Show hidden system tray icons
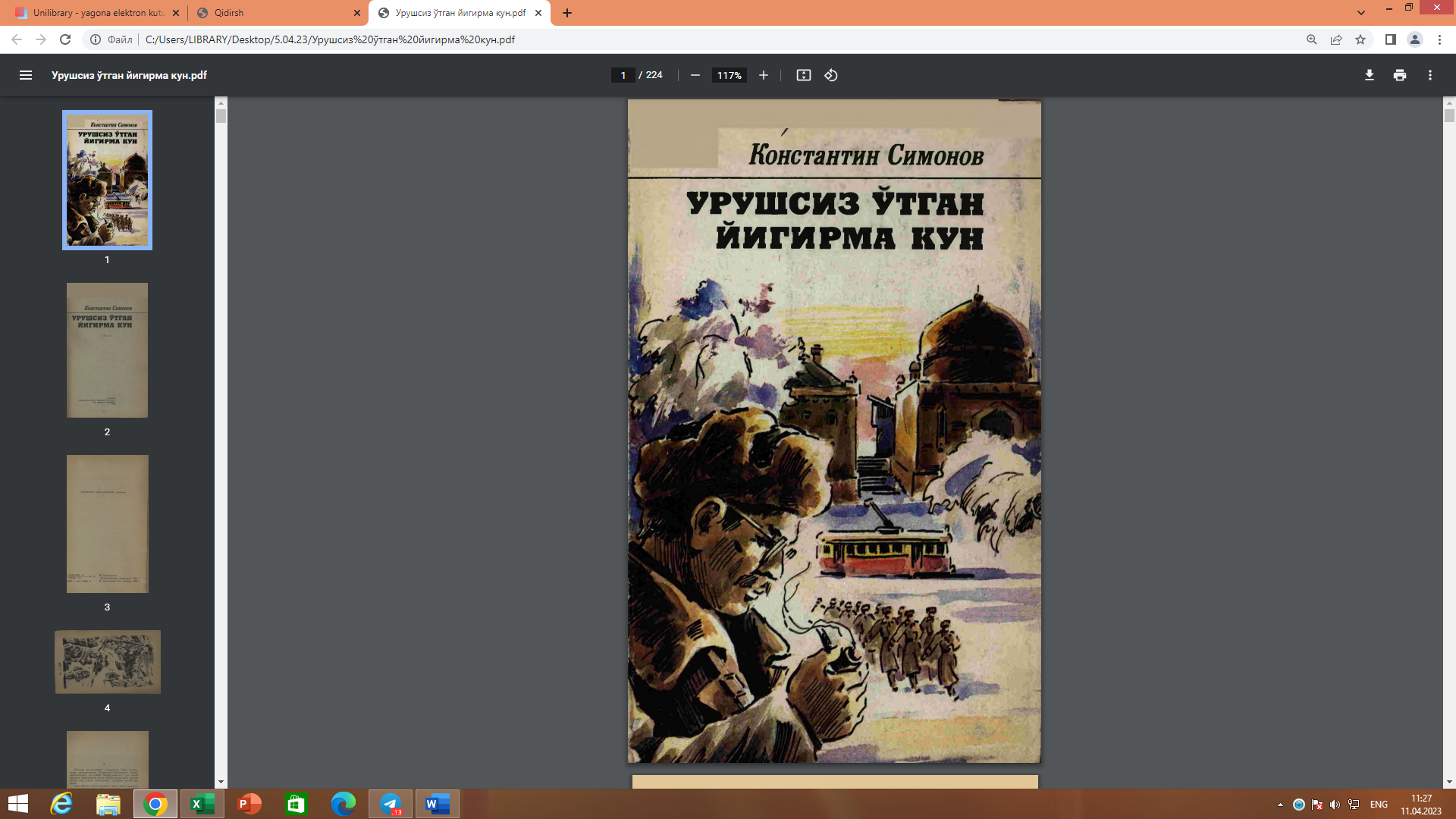The height and width of the screenshot is (819, 1456). click(1281, 805)
